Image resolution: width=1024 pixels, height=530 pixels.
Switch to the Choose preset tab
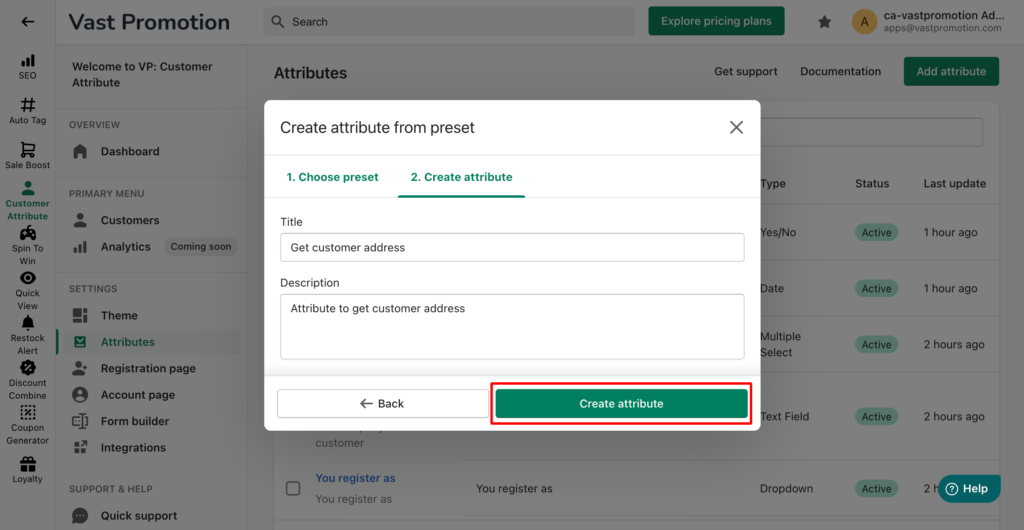click(x=332, y=177)
